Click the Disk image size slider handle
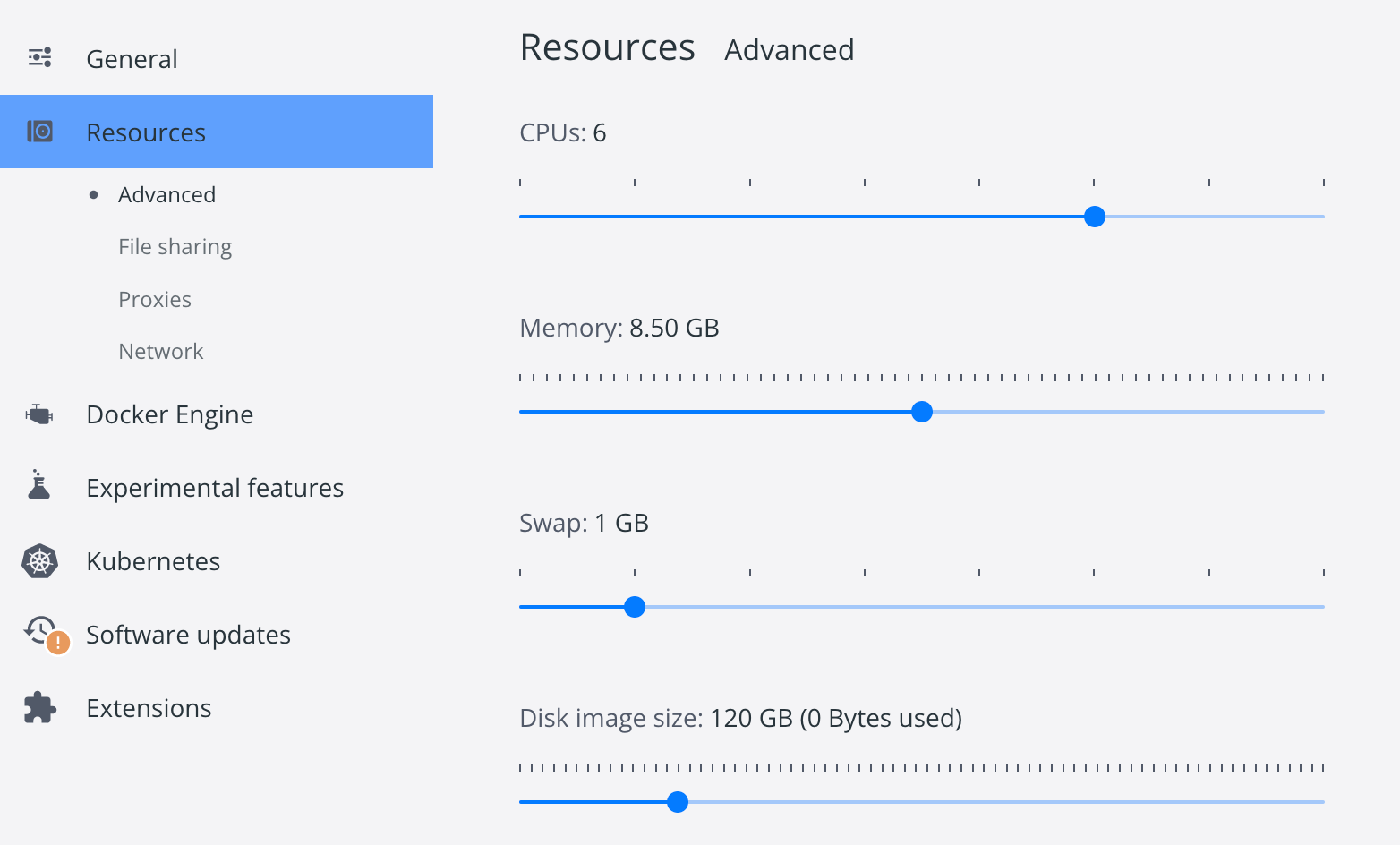The width and height of the screenshot is (1400, 845). 678,802
